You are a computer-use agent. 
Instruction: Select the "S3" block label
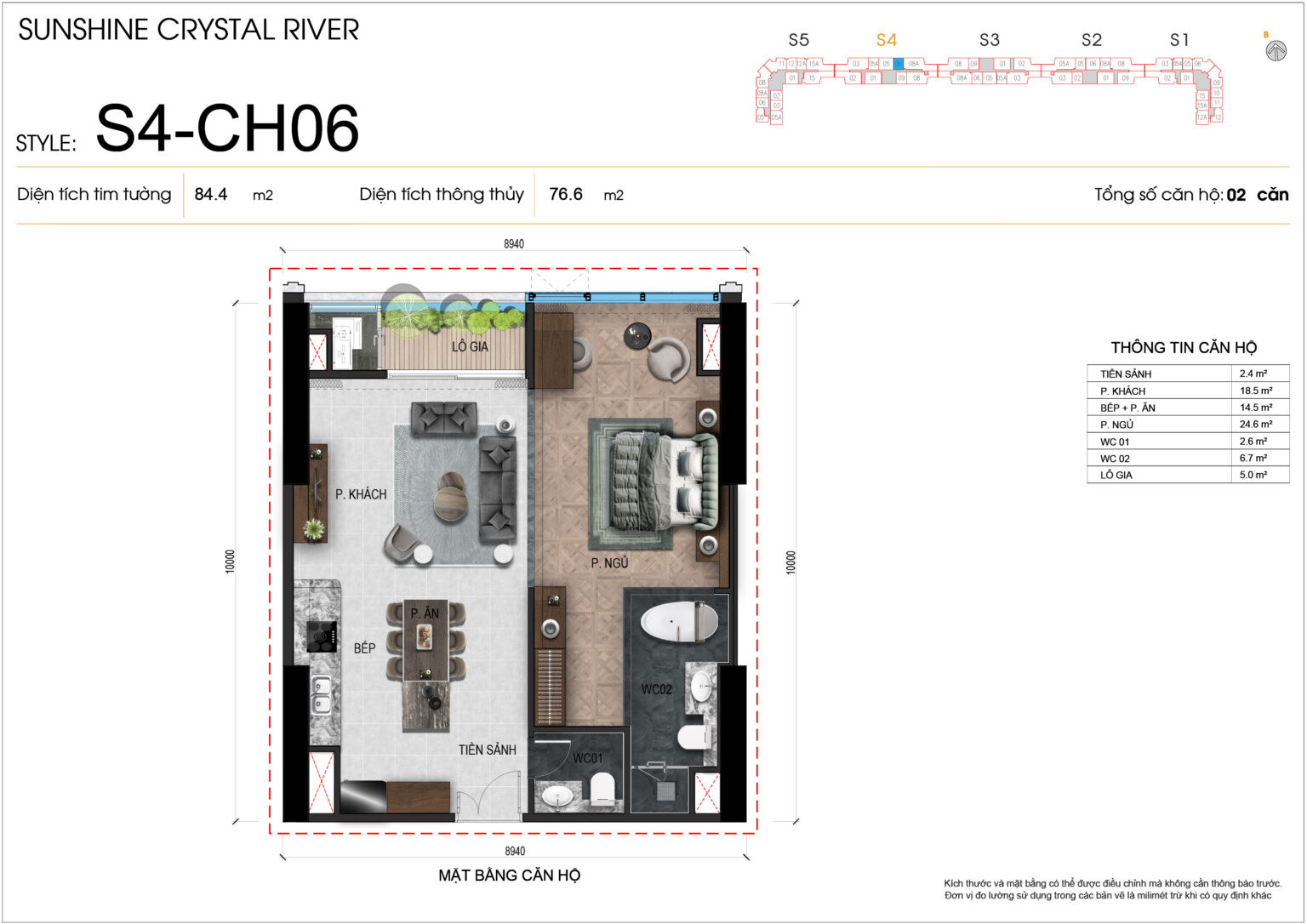coord(990,40)
